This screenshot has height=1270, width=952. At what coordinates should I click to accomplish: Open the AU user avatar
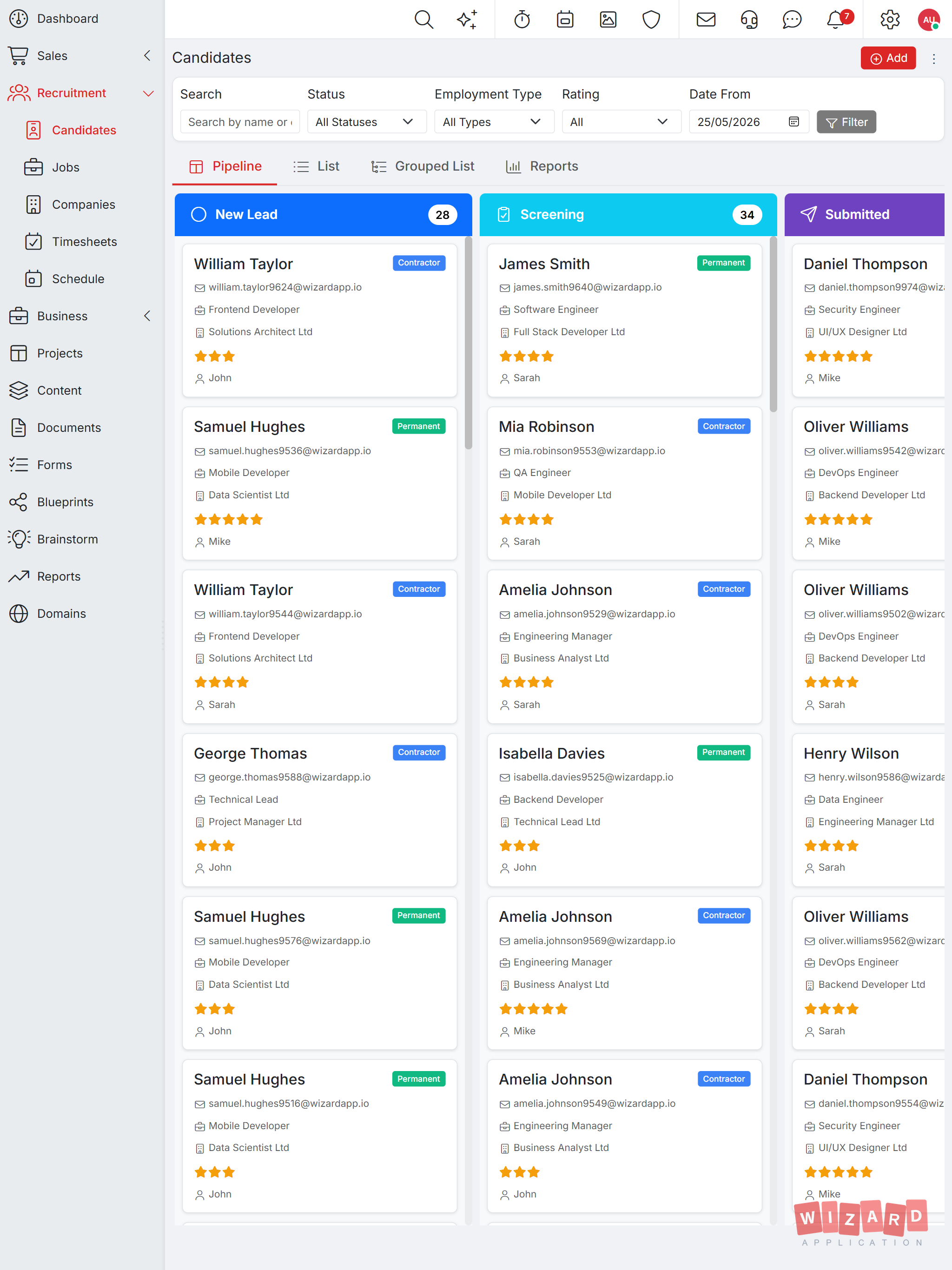click(x=928, y=20)
